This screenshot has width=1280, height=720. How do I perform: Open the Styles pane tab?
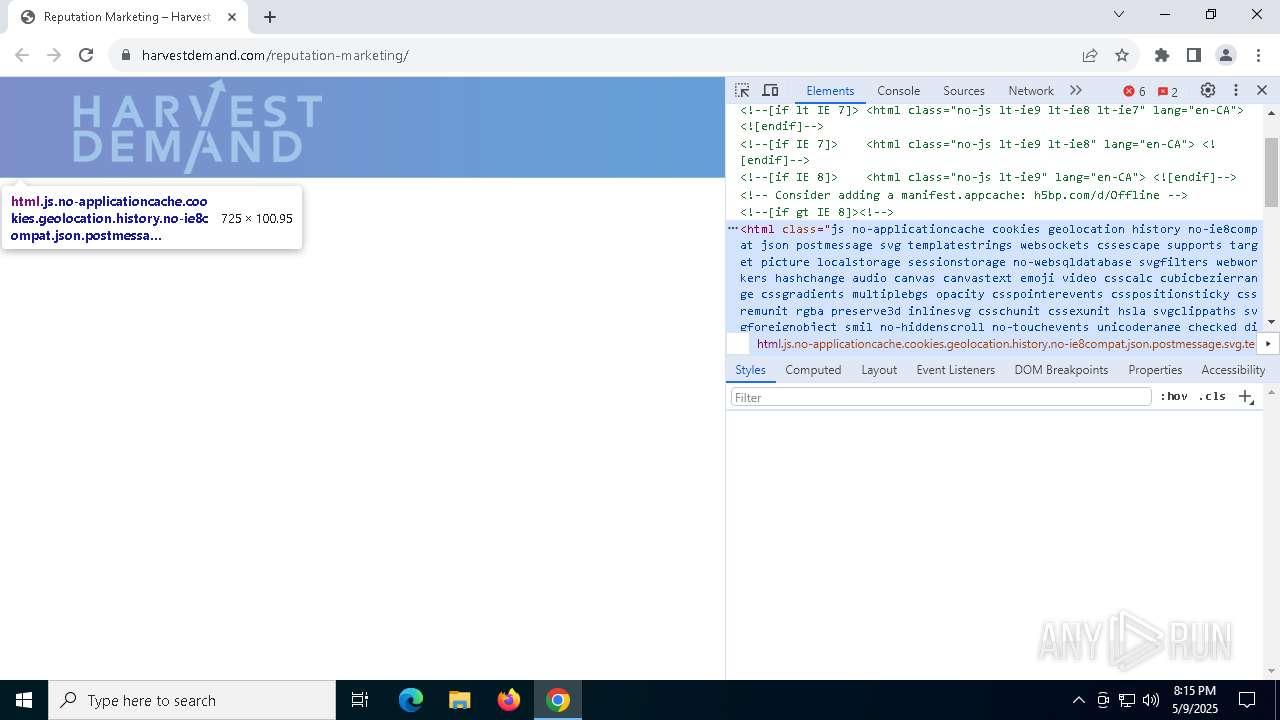[750, 370]
